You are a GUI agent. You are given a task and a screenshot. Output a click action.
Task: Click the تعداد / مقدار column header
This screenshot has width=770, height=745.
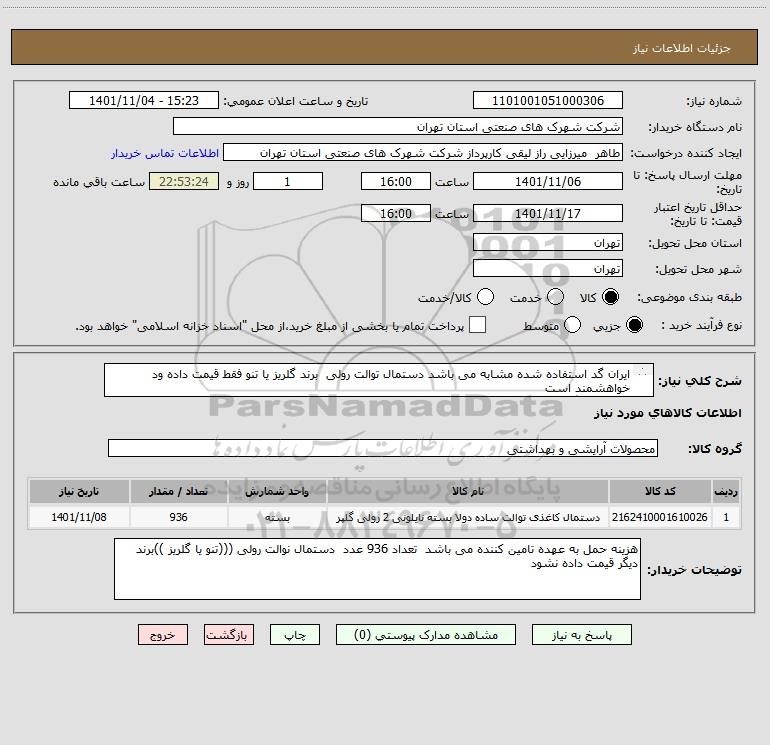click(179, 491)
